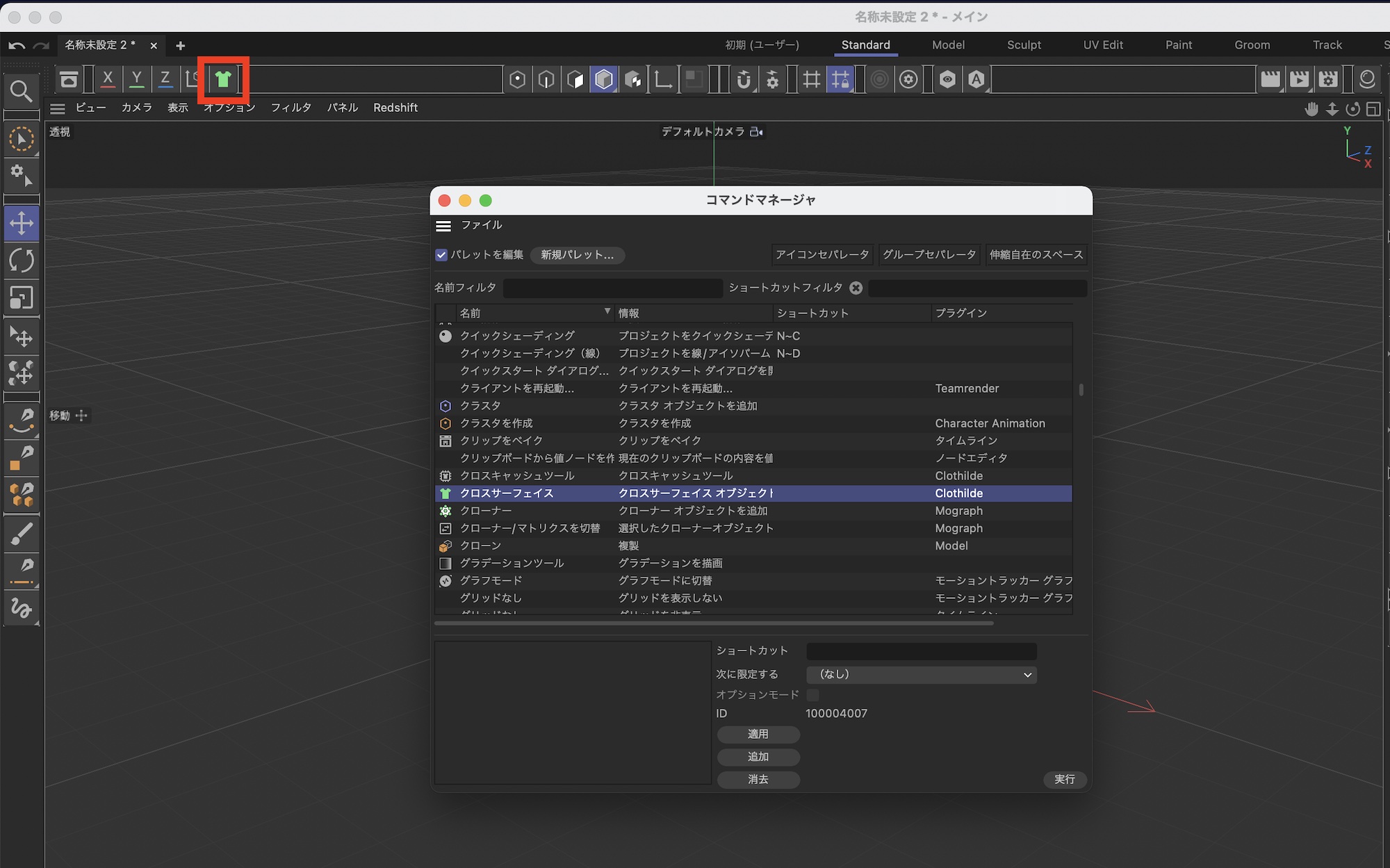Switch to the Sculpt layout tab
The height and width of the screenshot is (868, 1390).
pyautogui.click(x=1024, y=45)
